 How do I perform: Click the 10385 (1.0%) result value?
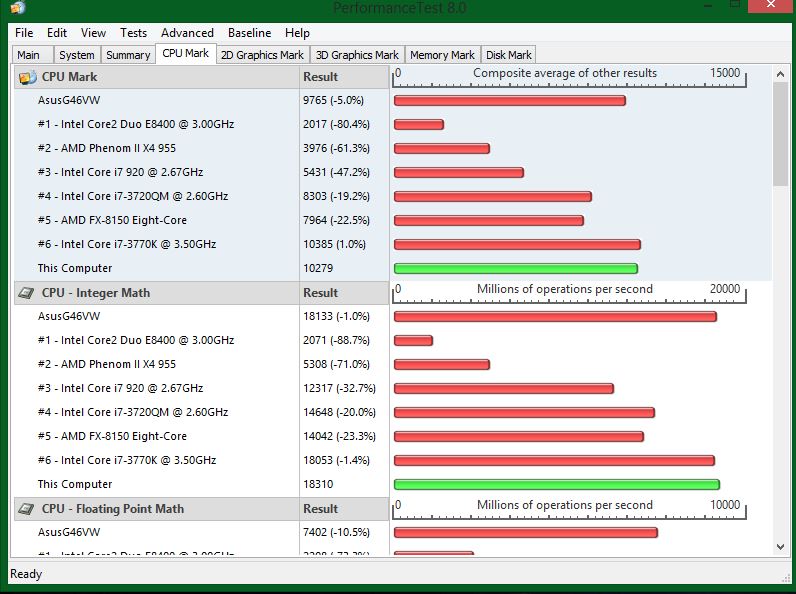pyautogui.click(x=335, y=244)
